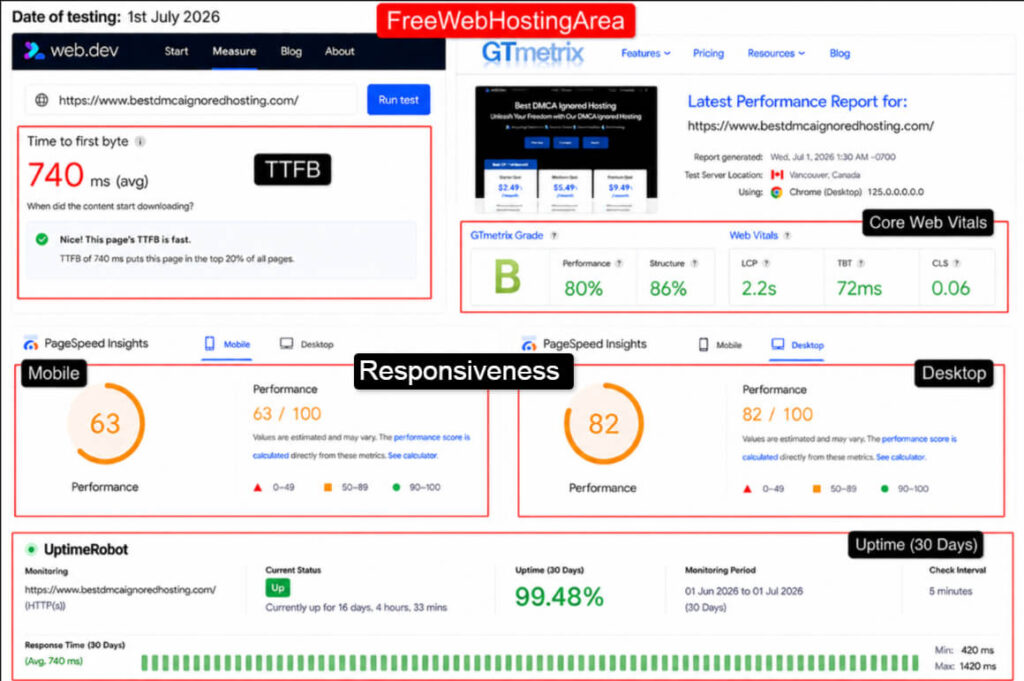This screenshot has height=681, width=1024.
Task: Open the web.dev Blog link
Action: [x=291, y=51]
